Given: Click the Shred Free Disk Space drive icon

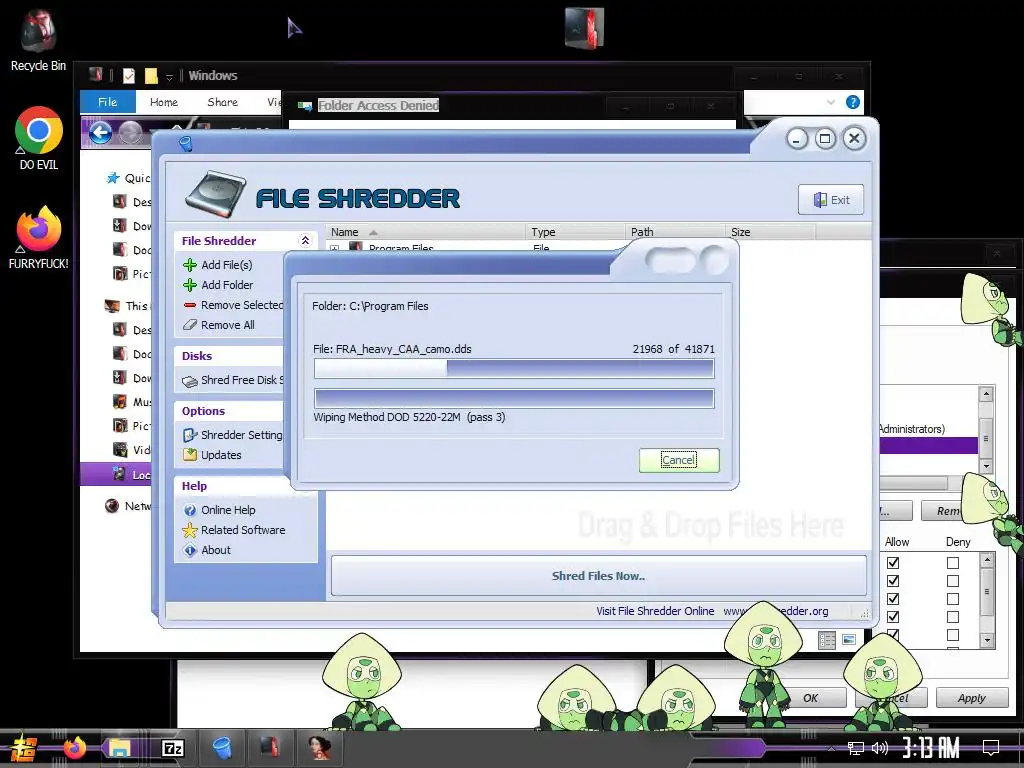Looking at the screenshot, I should [190, 381].
